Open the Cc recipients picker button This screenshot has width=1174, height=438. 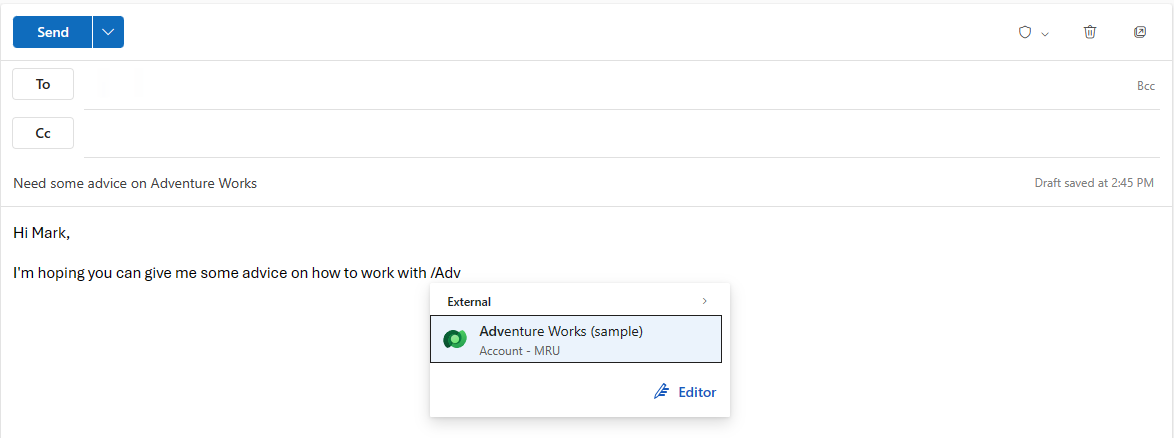click(x=43, y=133)
